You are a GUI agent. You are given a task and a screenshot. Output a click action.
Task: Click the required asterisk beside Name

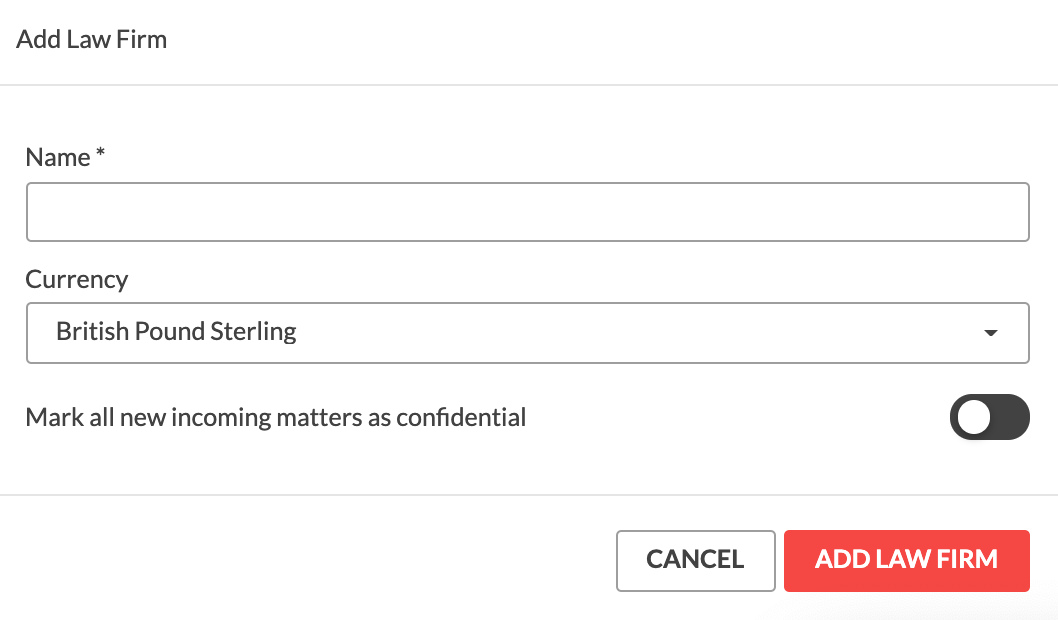click(x=100, y=152)
